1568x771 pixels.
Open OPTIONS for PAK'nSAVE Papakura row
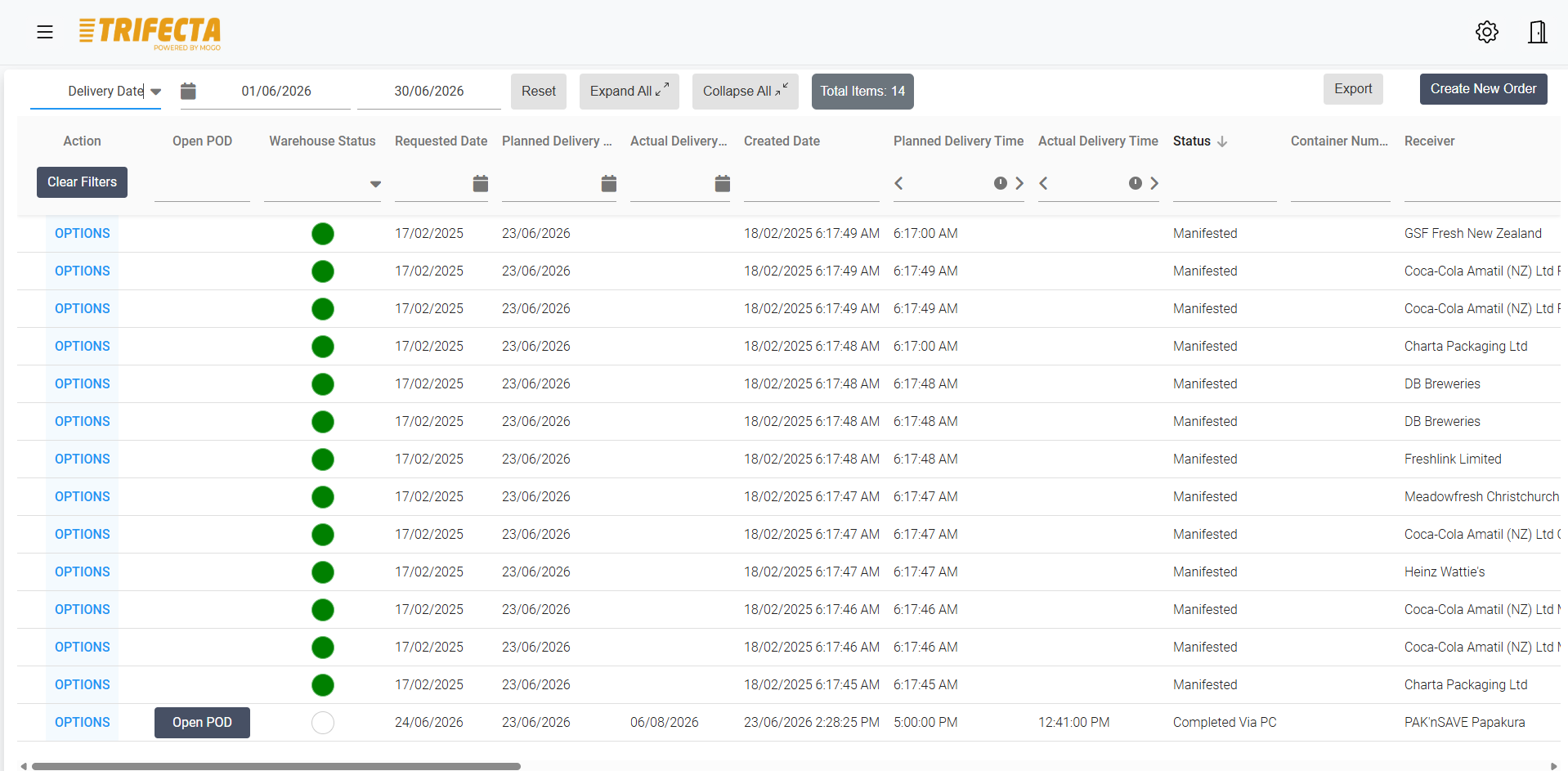pyautogui.click(x=83, y=723)
